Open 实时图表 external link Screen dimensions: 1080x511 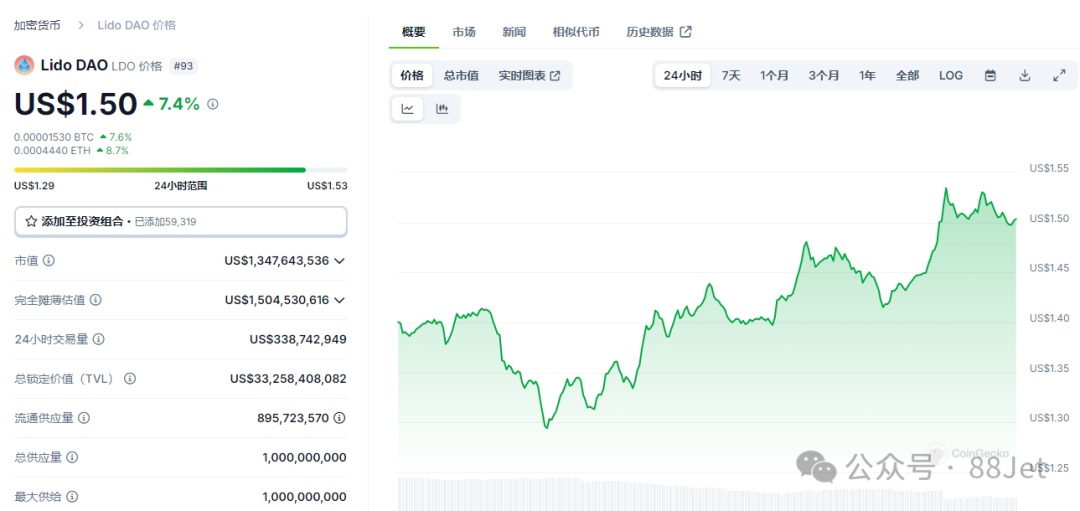529,76
